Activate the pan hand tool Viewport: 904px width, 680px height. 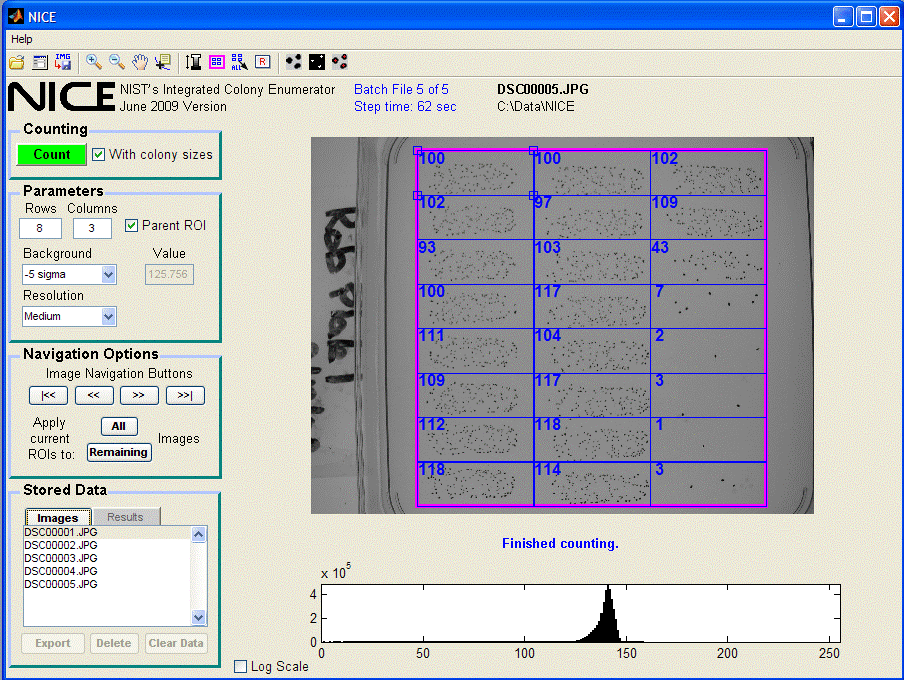click(140, 62)
